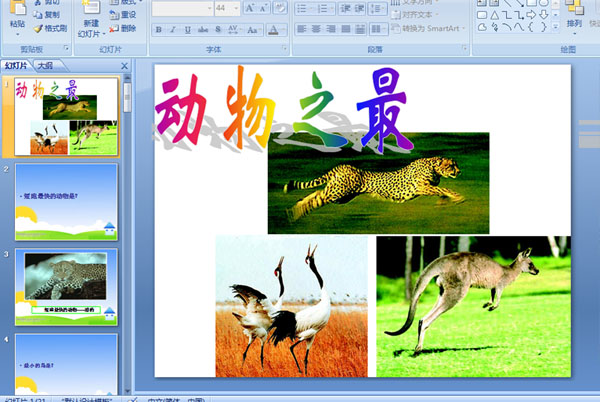Select the curve shape
This screenshot has width=600, height=402.
[519, 27]
